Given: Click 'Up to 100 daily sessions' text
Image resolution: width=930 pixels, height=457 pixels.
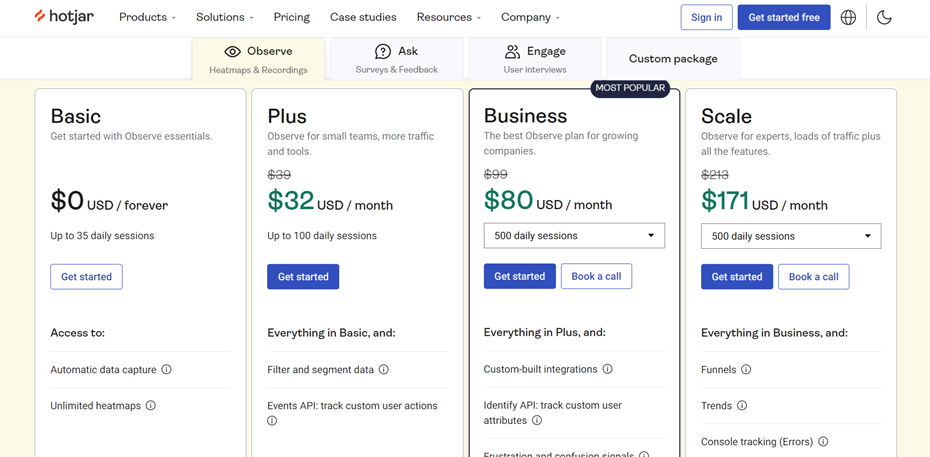Looking at the screenshot, I should pos(322,236).
